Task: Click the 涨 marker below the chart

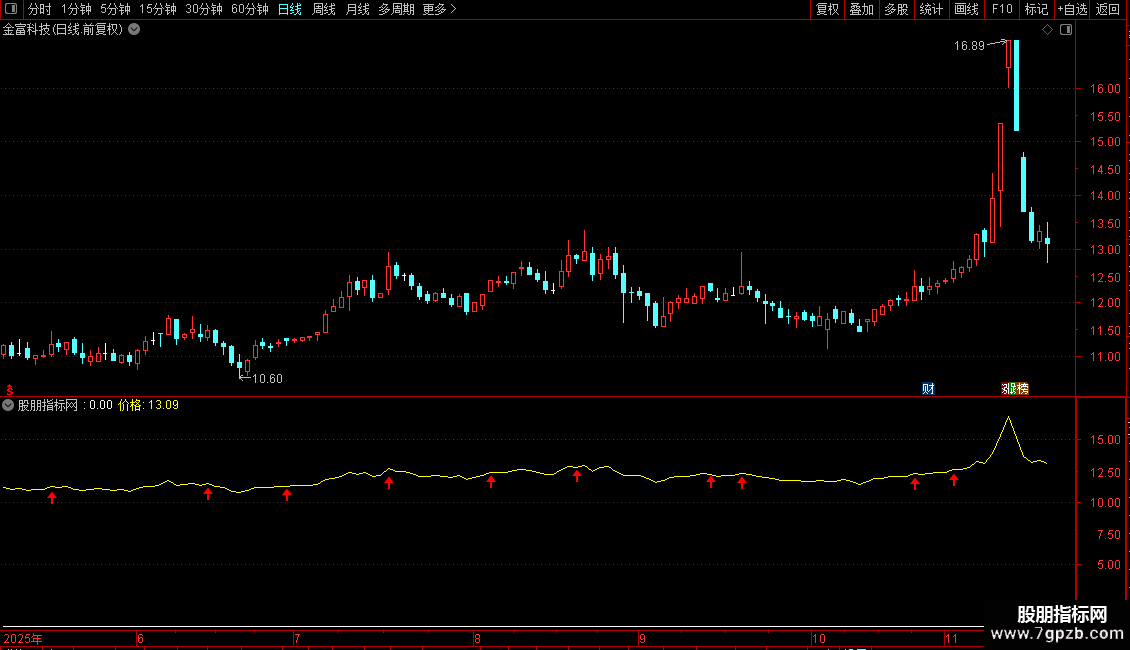Action: click(x=1007, y=388)
